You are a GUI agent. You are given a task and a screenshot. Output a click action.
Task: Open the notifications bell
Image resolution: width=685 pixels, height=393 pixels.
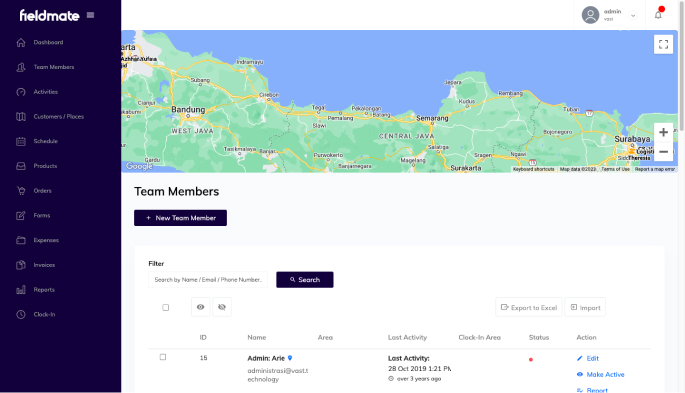(x=658, y=15)
